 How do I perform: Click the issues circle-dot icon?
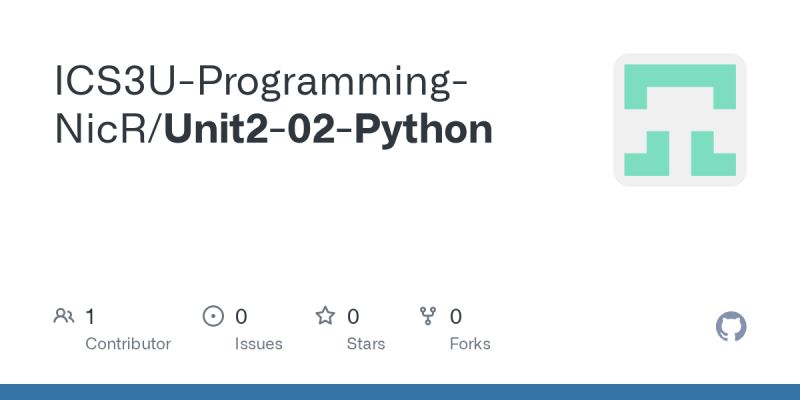213,316
